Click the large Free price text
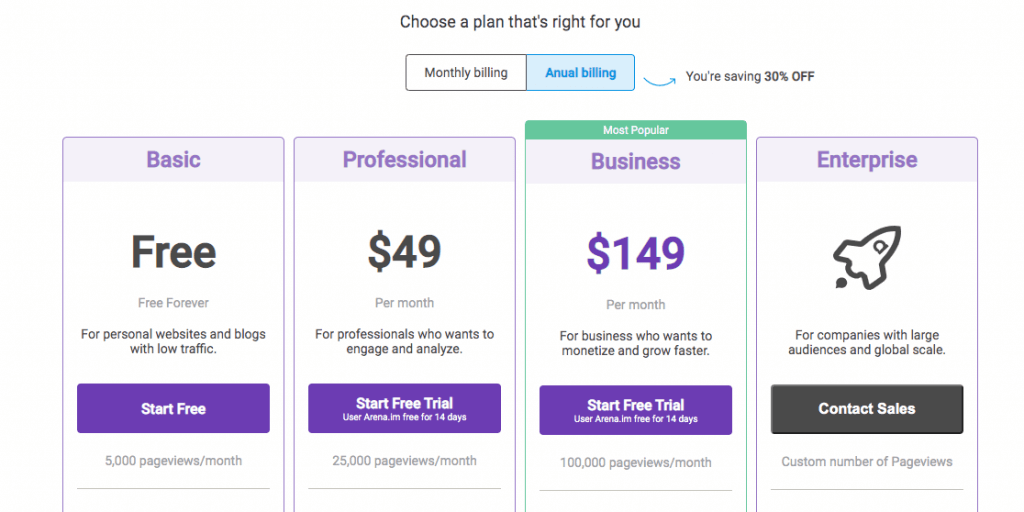1024x512 pixels. pyautogui.click(x=173, y=253)
